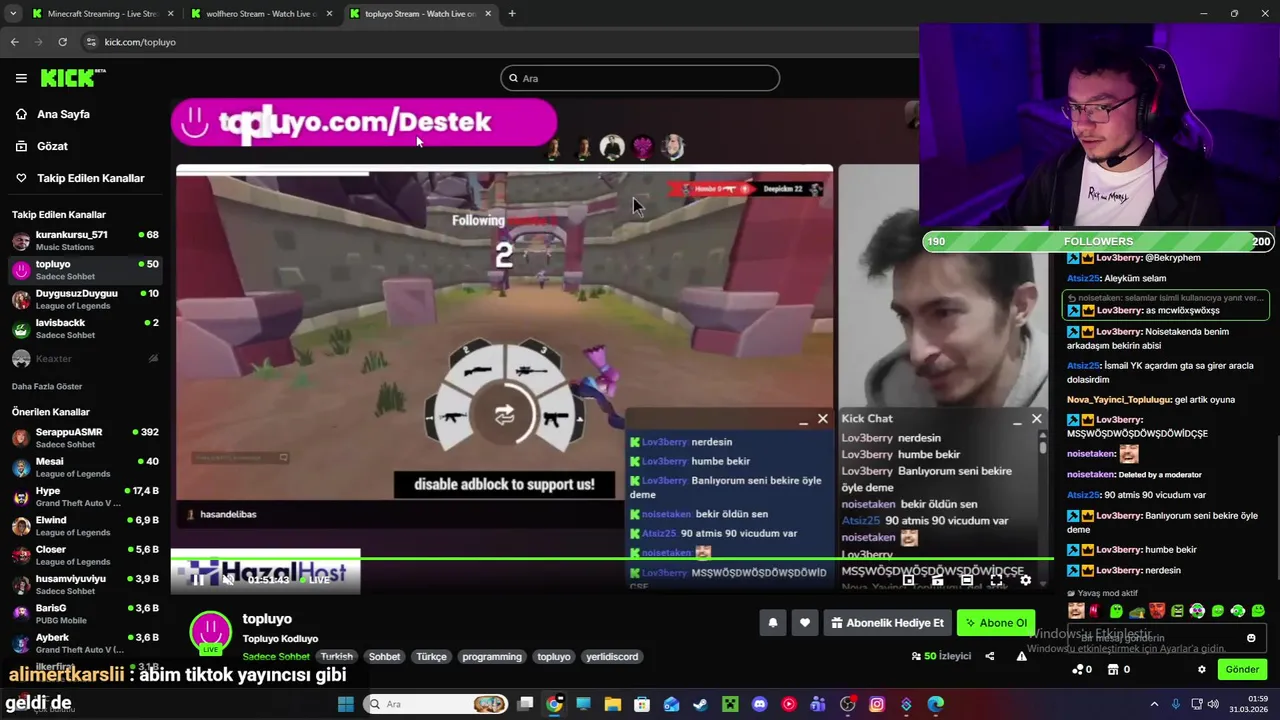The image size is (1280, 720).
Task: Click topluyo channel avatar with LIVE badge
Action: (x=210, y=634)
